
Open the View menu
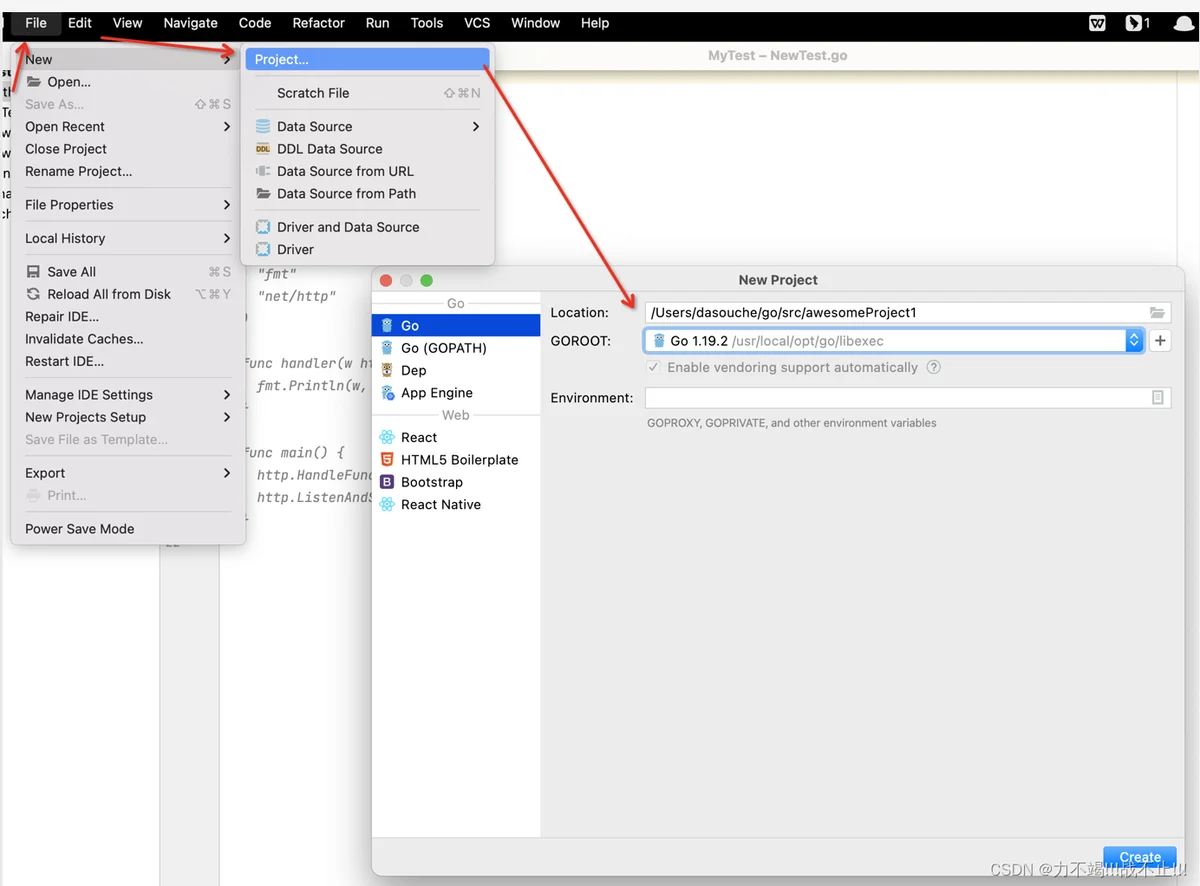(127, 23)
